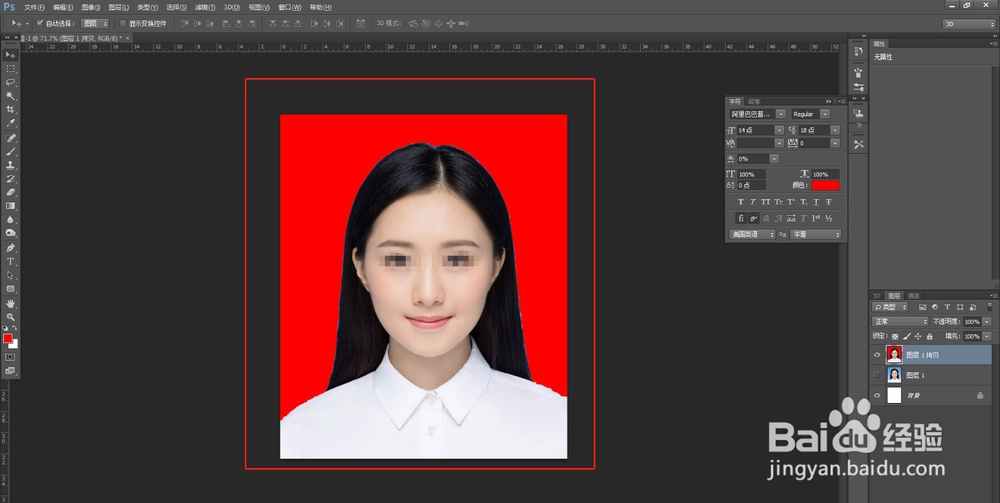Select the Healing Brush tool
This screenshot has width=1000, height=503.
[x=10, y=138]
